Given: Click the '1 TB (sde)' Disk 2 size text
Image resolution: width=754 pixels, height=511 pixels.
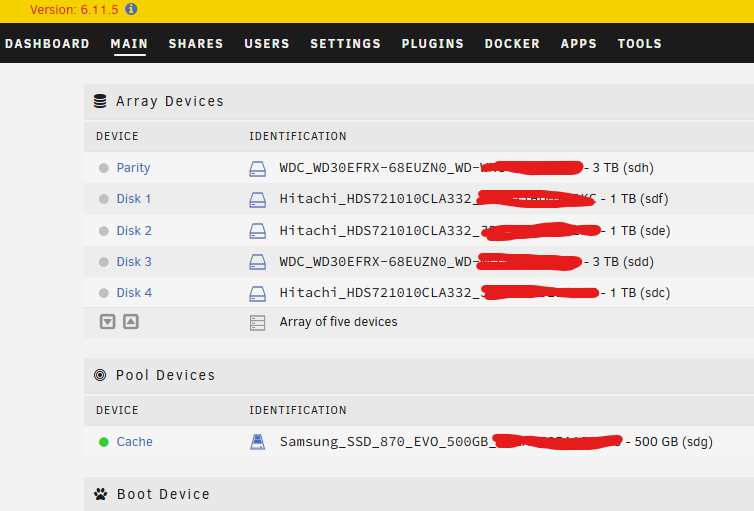Looking at the screenshot, I should (640, 231).
